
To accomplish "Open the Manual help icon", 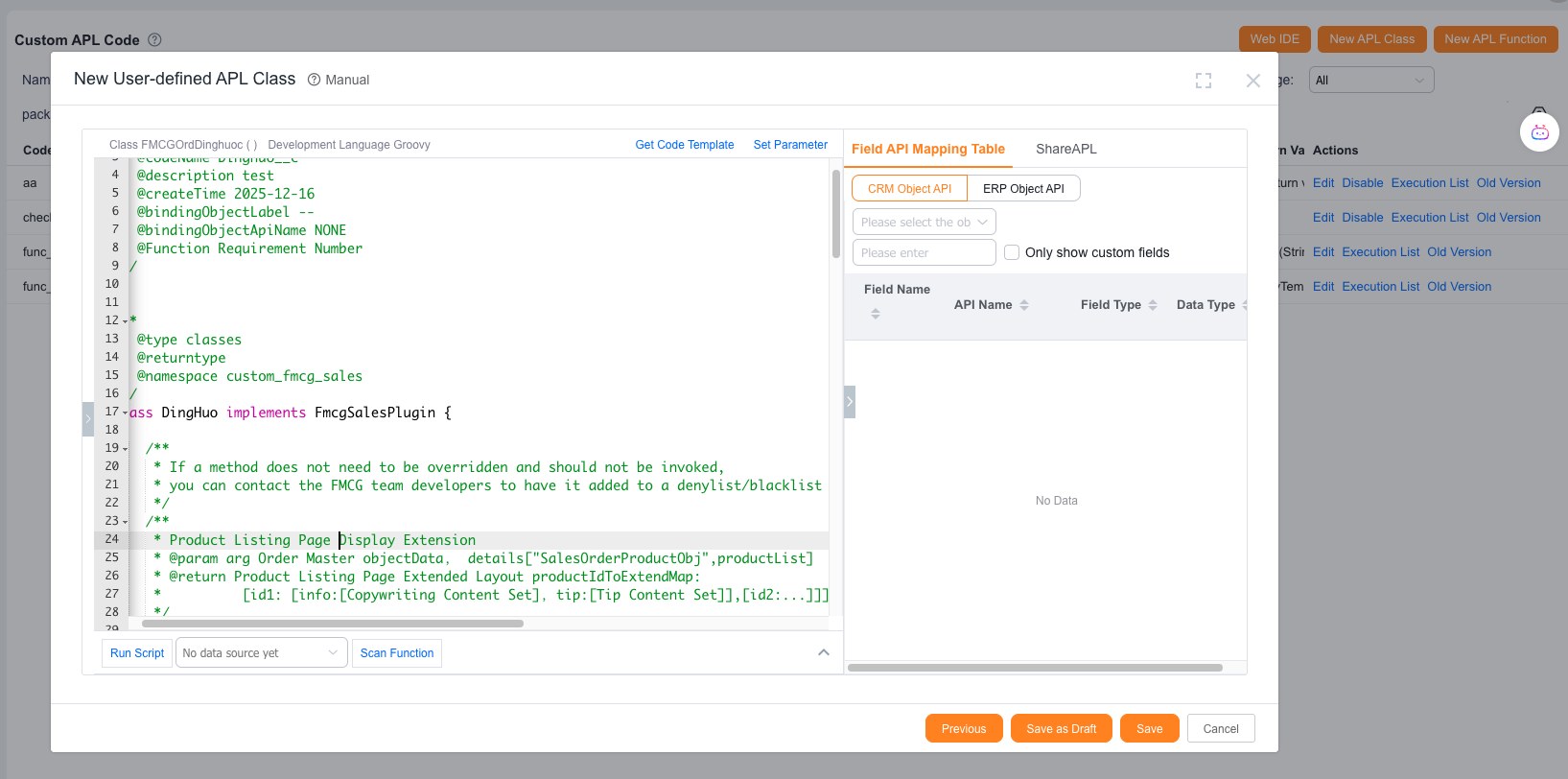I will click(314, 80).
